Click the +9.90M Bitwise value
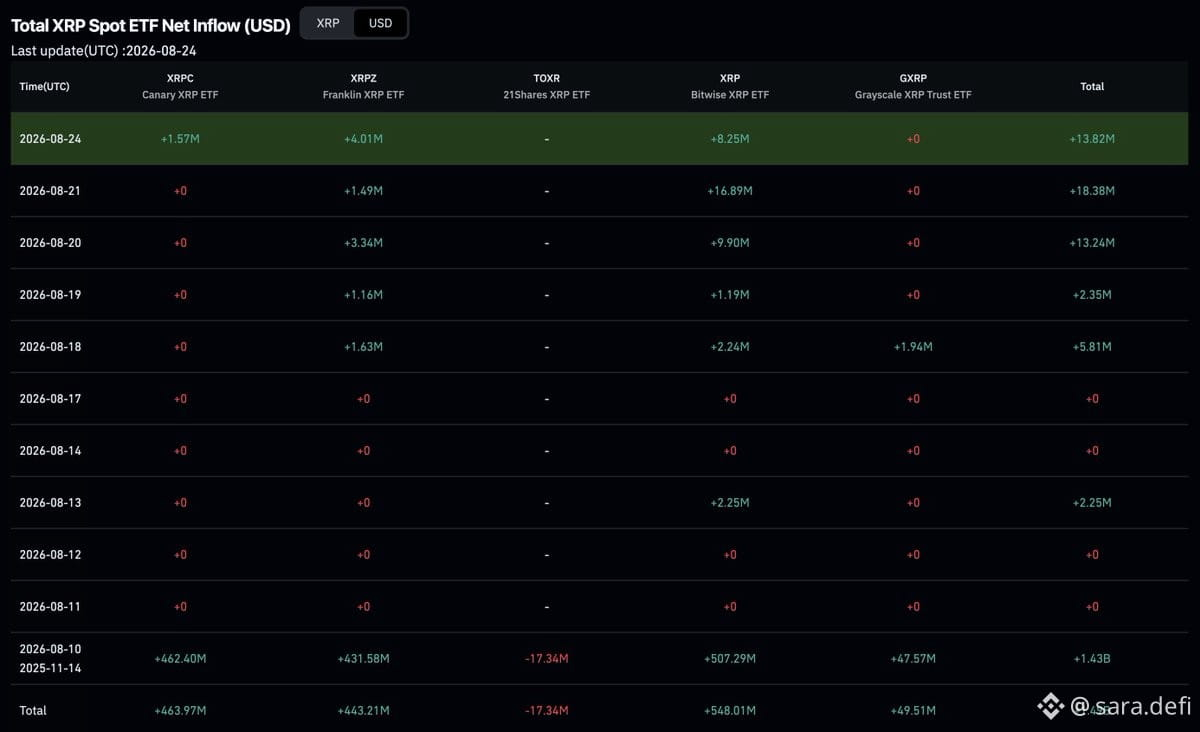Image resolution: width=1200 pixels, height=732 pixels. (730, 243)
